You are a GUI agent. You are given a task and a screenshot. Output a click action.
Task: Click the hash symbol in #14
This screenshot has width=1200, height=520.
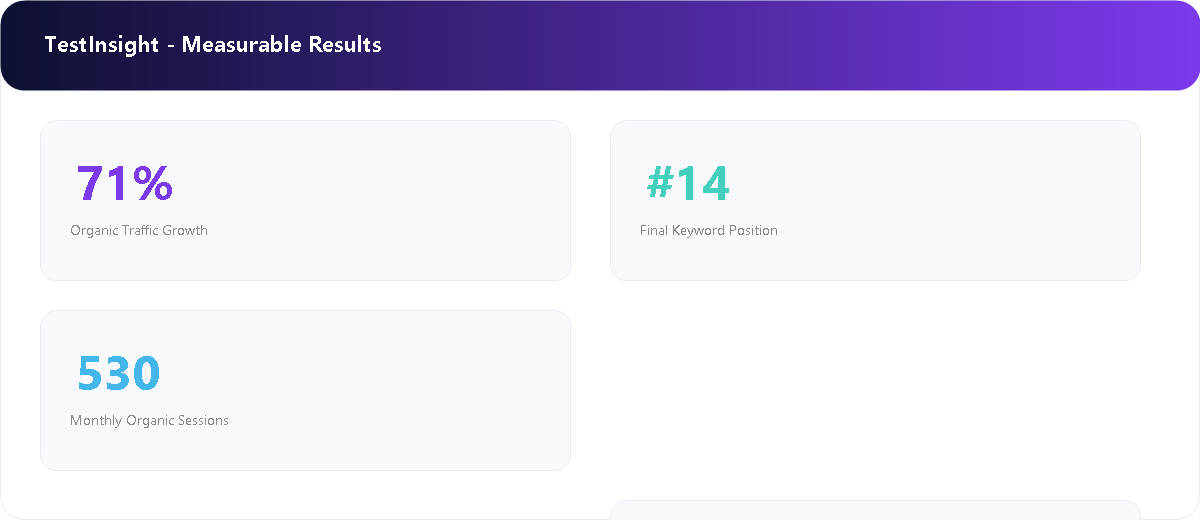[661, 183]
